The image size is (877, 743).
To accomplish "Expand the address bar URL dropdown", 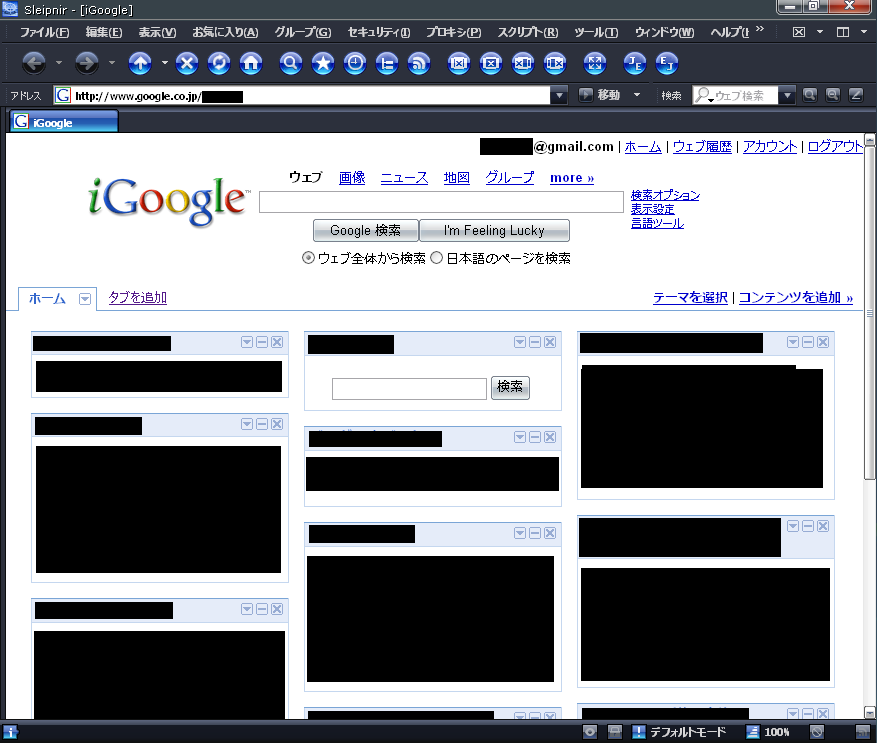I will [560, 96].
